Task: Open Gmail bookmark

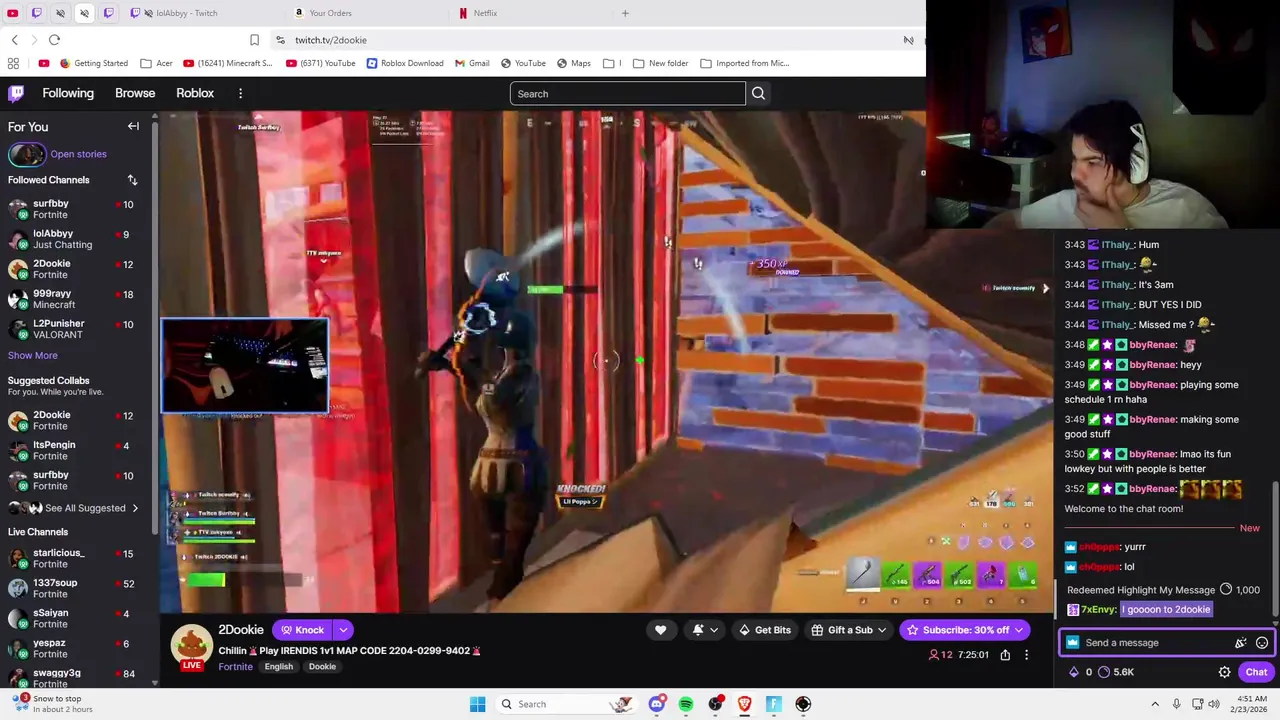Action: (x=472, y=63)
